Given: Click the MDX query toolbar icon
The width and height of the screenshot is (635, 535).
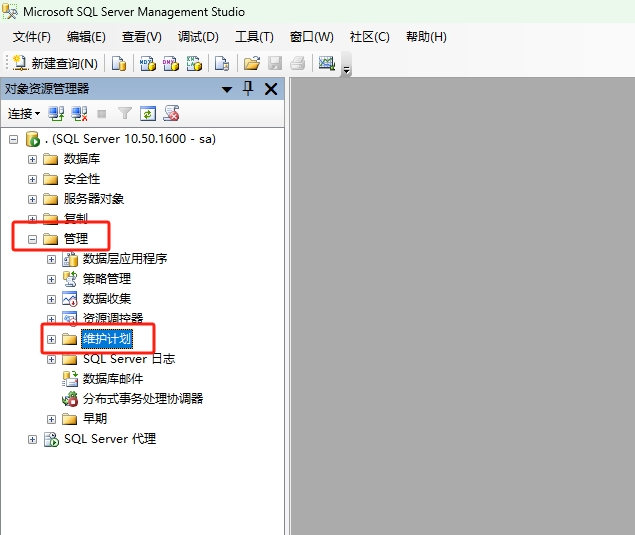Looking at the screenshot, I should (x=147, y=63).
